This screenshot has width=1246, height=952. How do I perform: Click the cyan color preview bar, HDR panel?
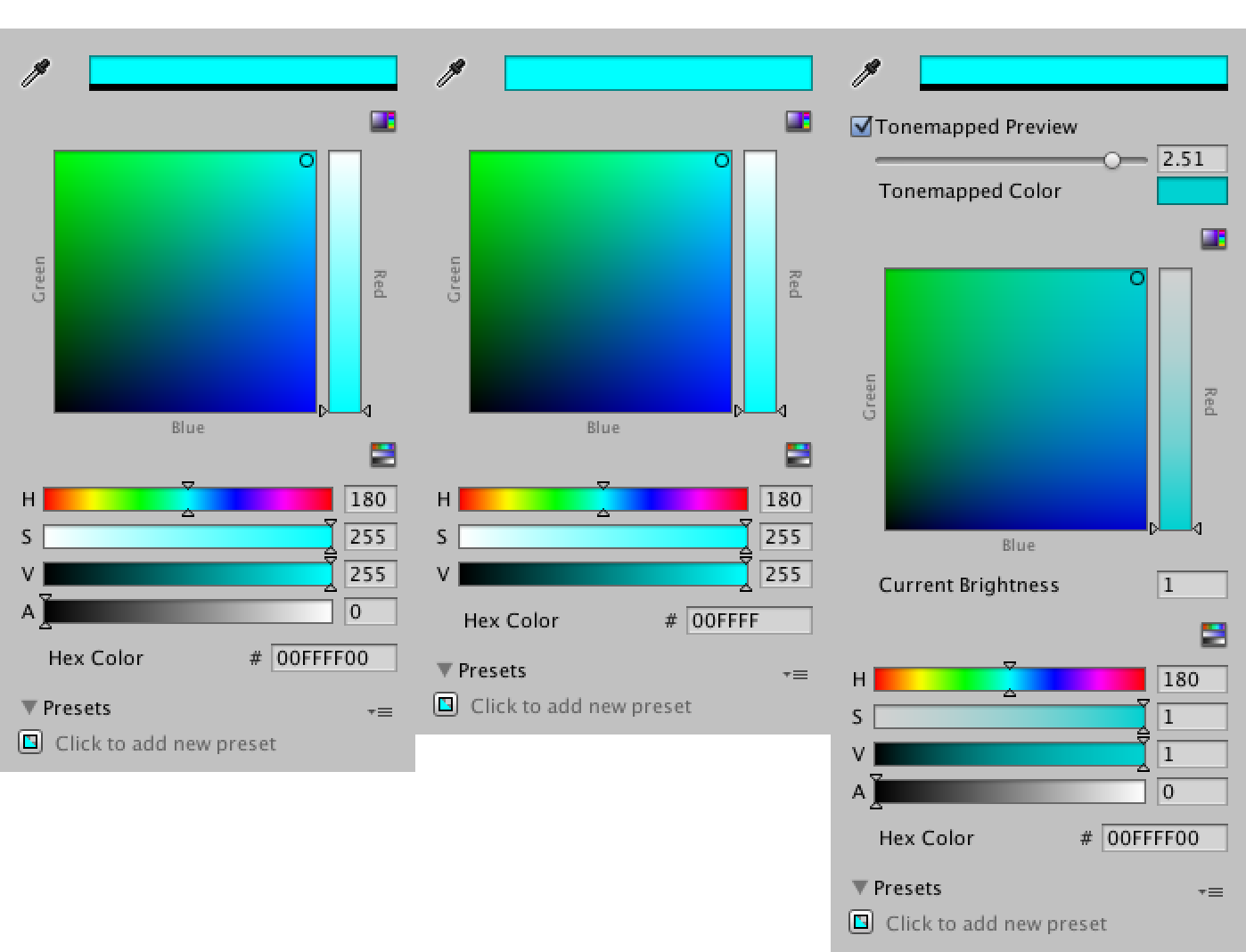[1074, 73]
